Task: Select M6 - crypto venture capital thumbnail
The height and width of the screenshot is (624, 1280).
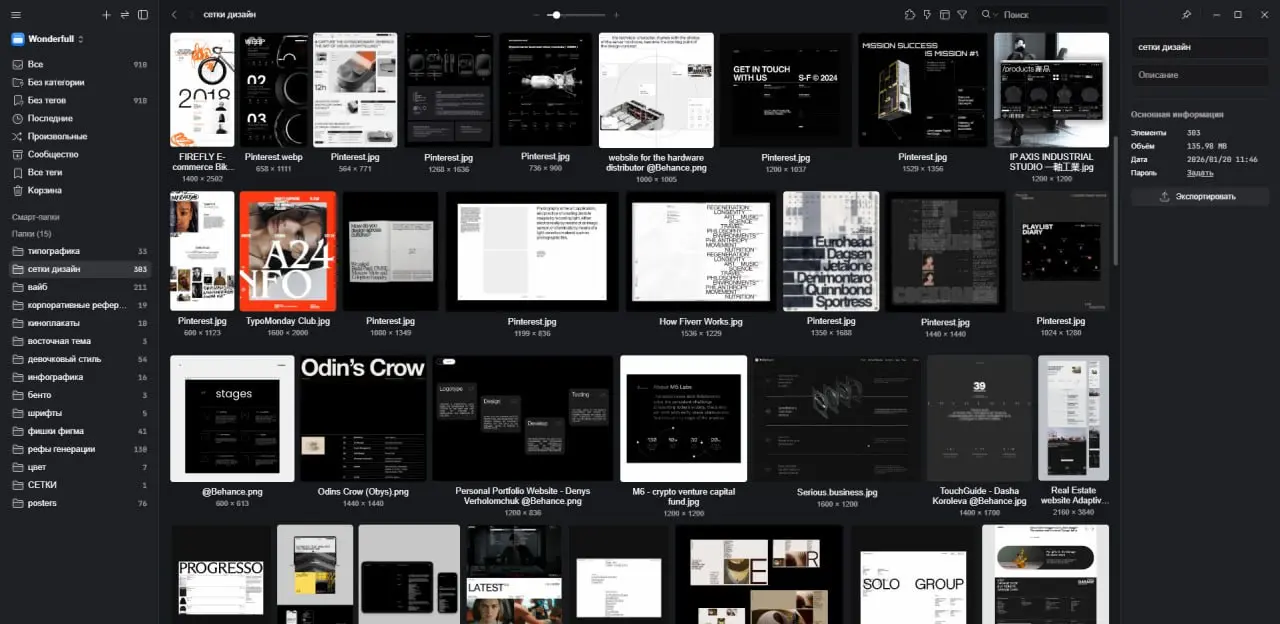Action: [683, 418]
